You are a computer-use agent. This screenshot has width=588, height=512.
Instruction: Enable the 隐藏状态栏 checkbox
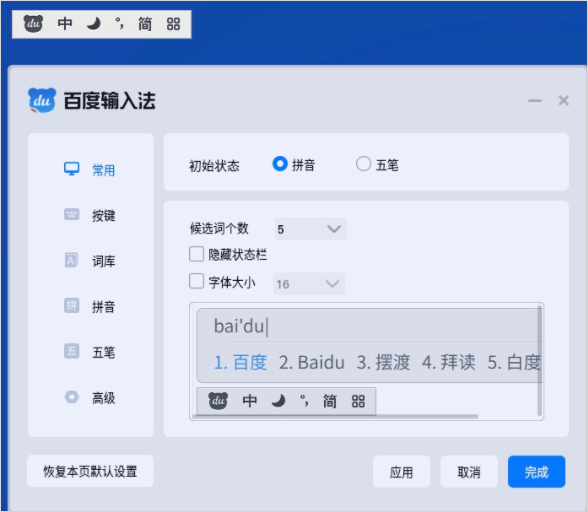click(196, 254)
